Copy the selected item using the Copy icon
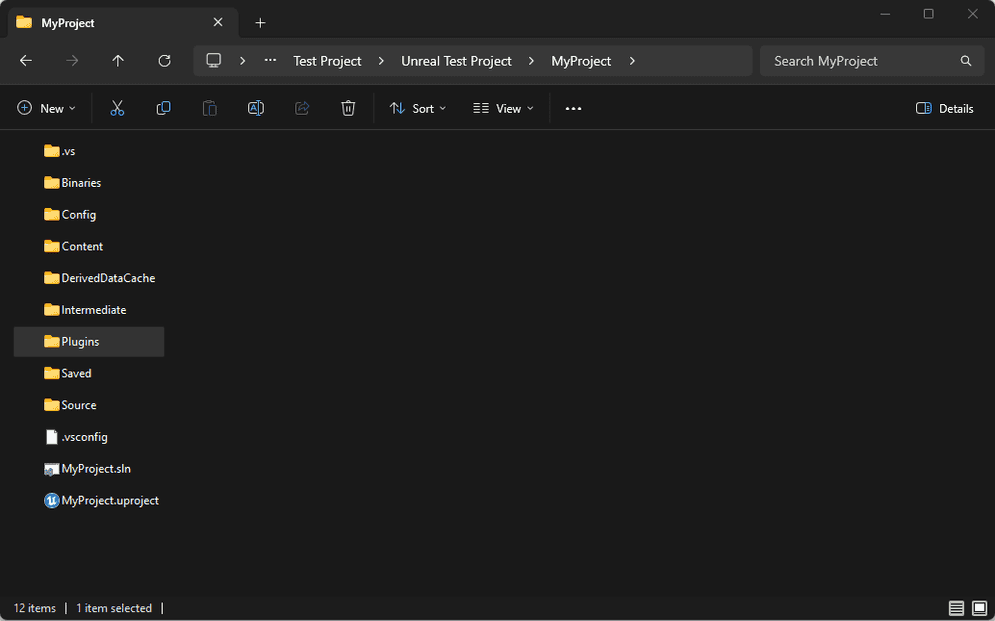 click(163, 107)
